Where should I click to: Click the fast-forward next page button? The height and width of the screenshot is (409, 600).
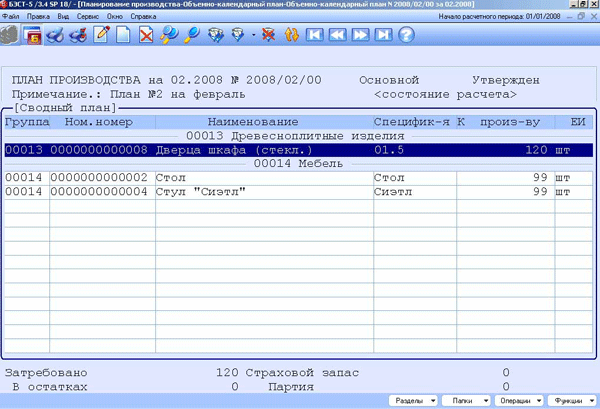(x=360, y=35)
